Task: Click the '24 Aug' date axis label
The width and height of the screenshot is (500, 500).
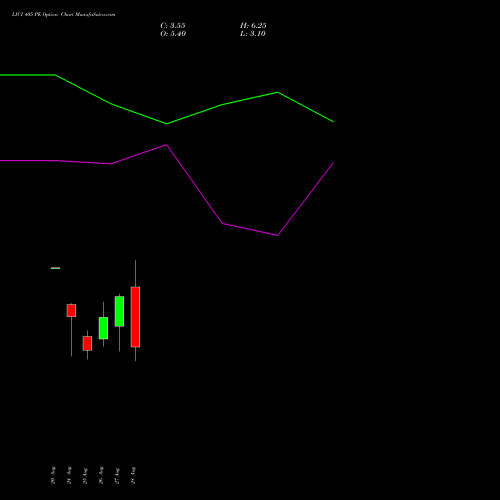Action: pyautogui.click(x=69, y=475)
